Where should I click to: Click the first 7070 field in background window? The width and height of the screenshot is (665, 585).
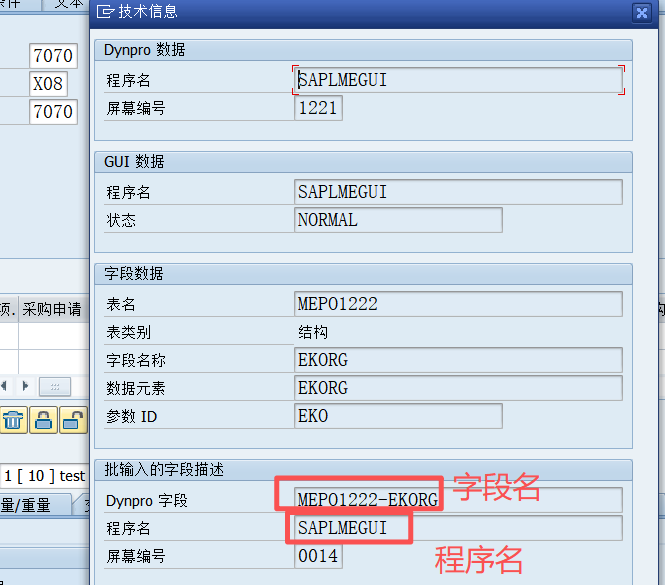coord(53,56)
